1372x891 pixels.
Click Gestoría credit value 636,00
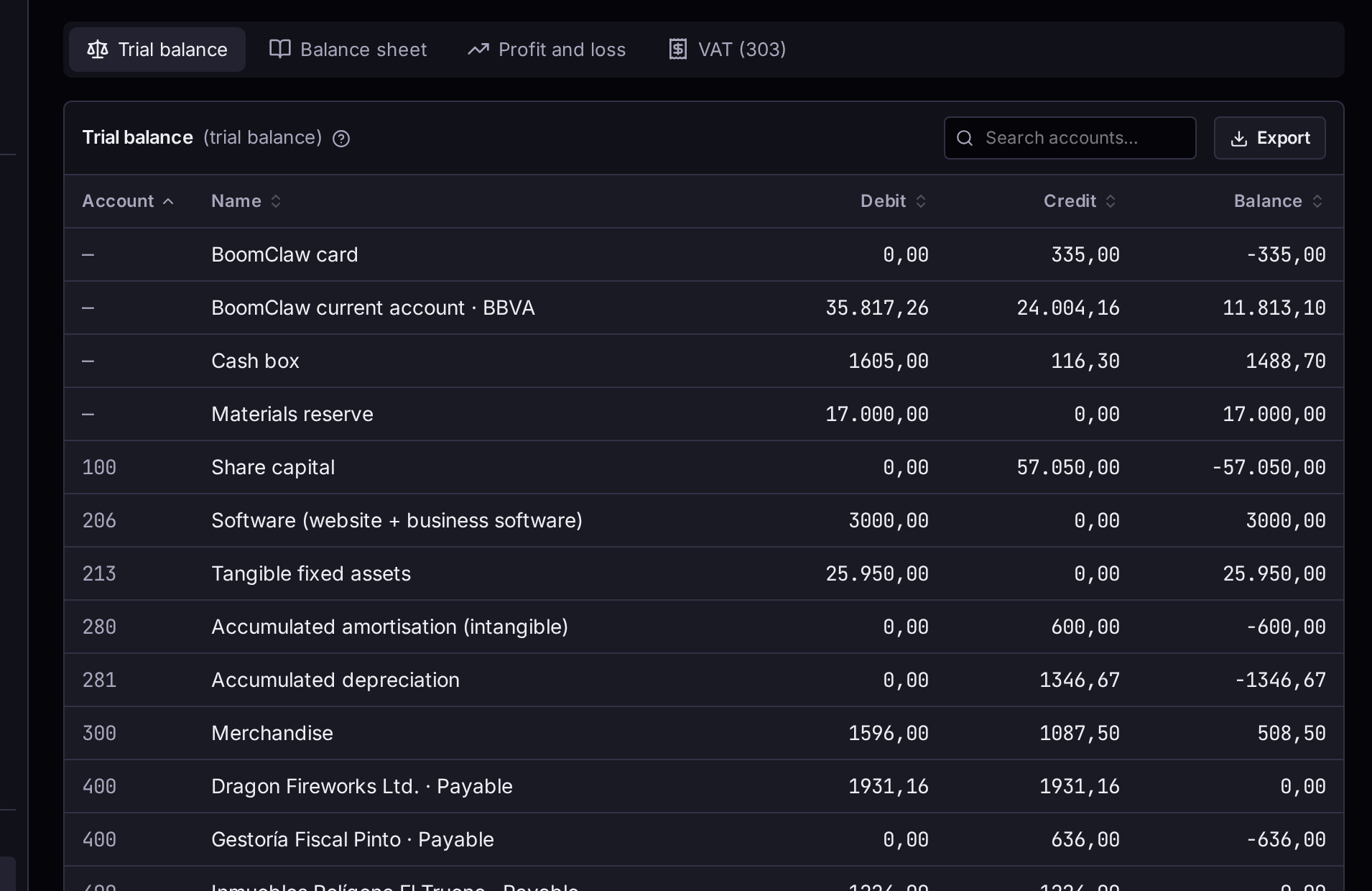[1085, 840]
